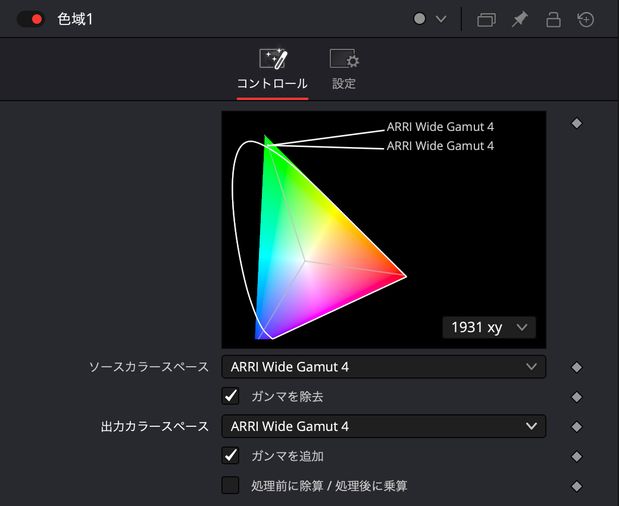Image resolution: width=619 pixels, height=506 pixels.
Task: Switch to the 設定 tab
Action: (344, 70)
